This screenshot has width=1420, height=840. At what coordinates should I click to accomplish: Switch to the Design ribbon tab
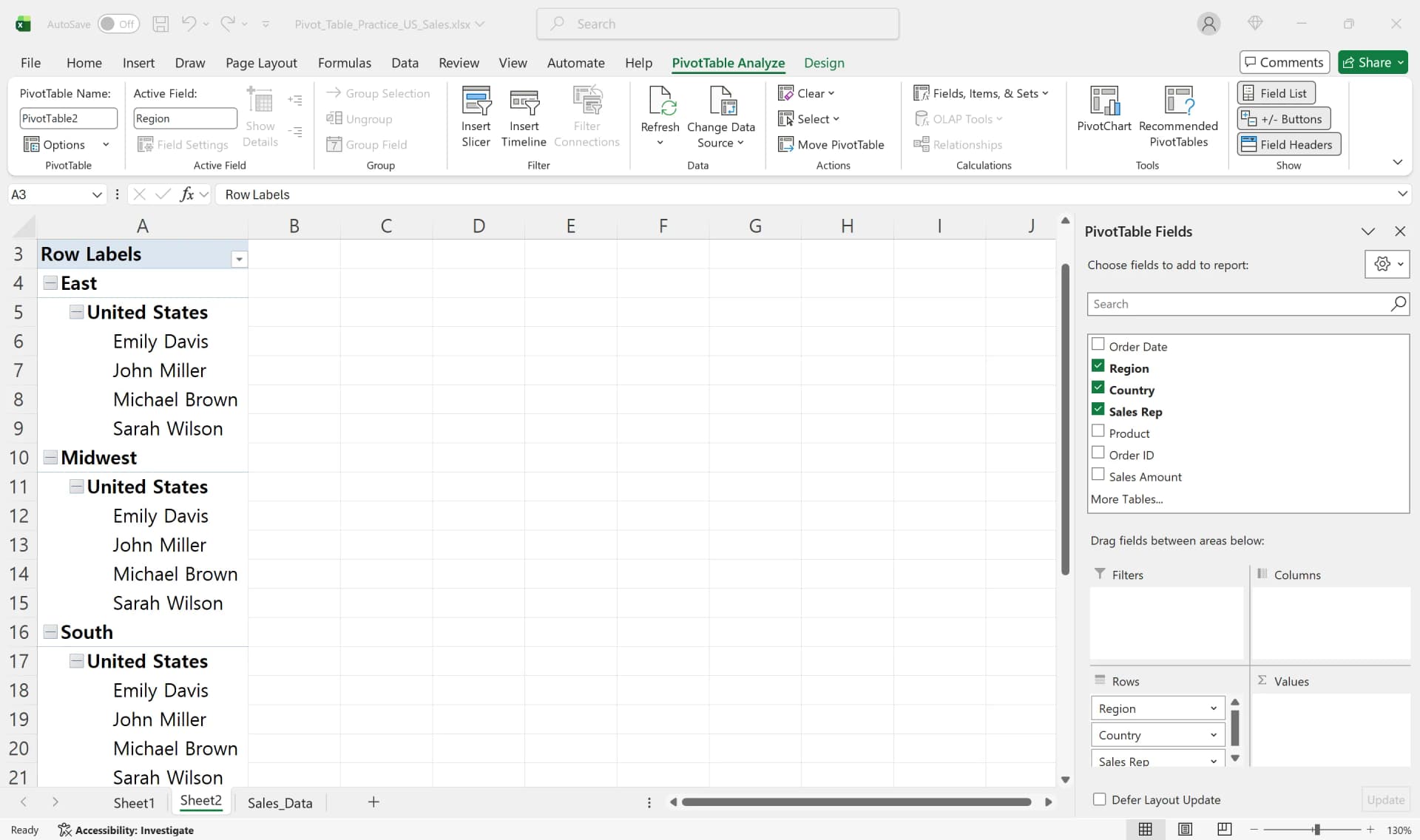[825, 63]
